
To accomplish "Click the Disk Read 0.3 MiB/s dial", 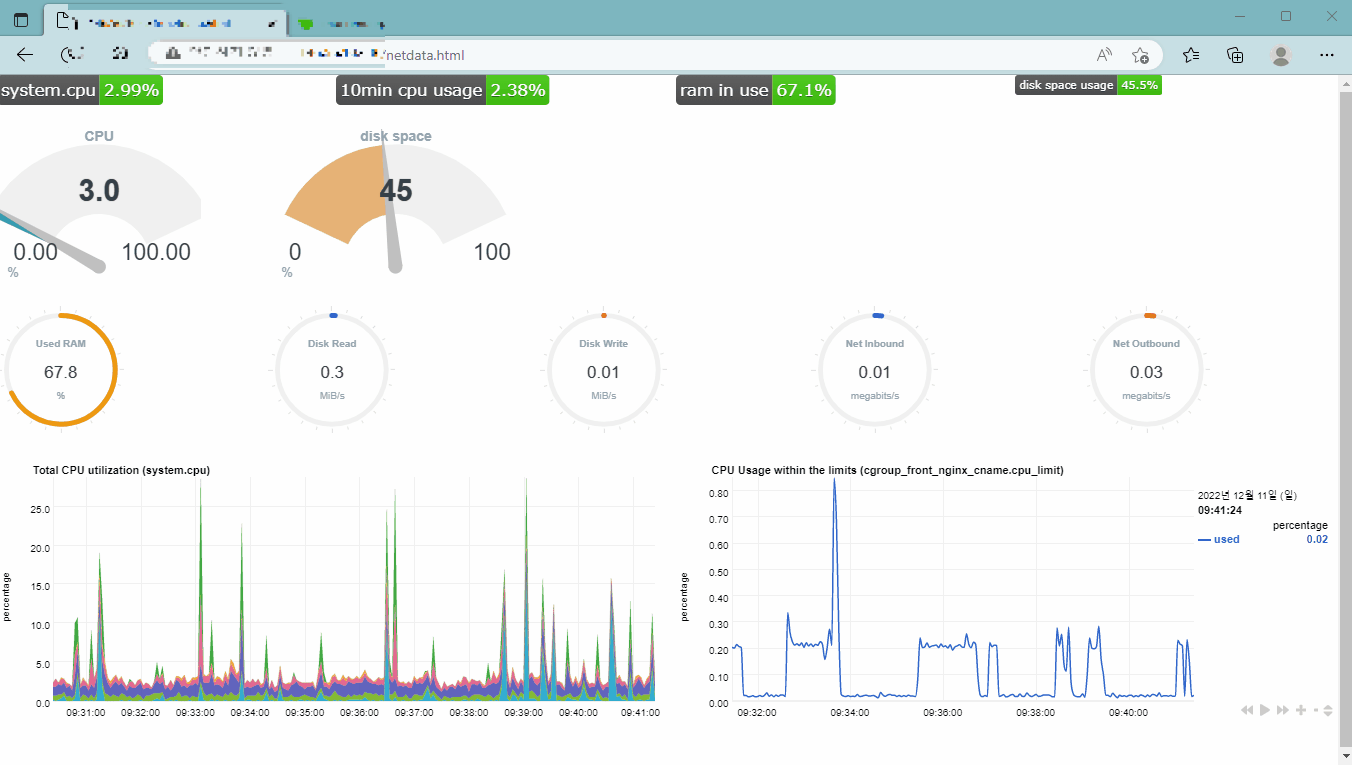I will click(332, 370).
